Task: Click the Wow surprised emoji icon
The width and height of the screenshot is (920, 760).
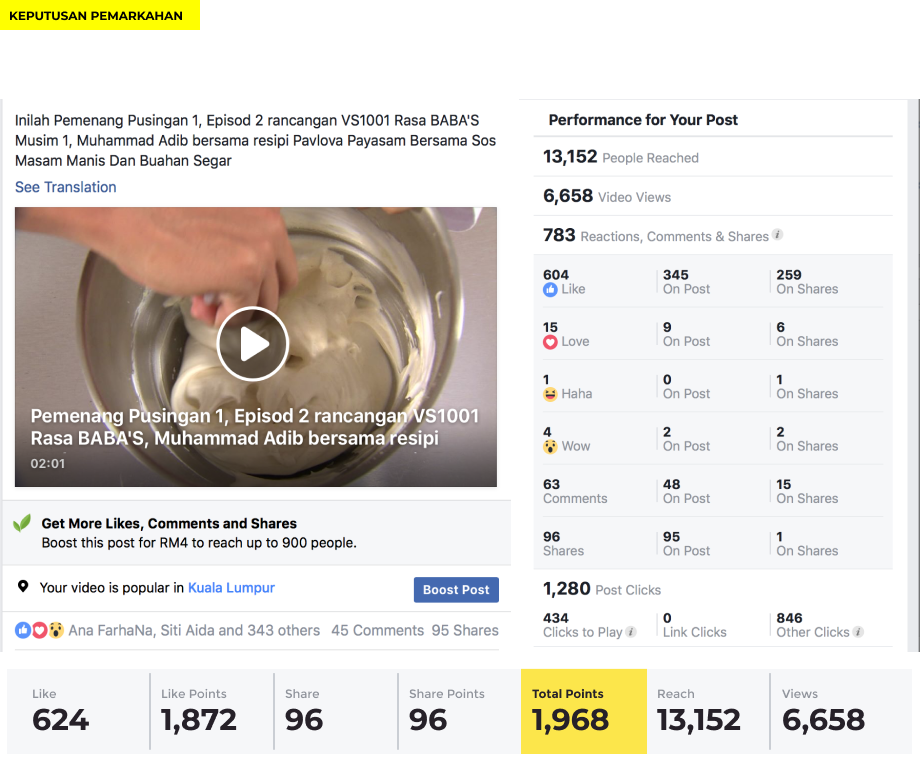Action: [550, 447]
